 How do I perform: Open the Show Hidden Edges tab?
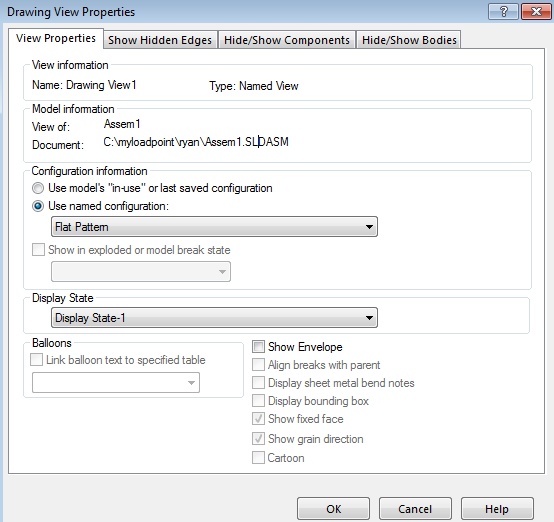[x=160, y=40]
